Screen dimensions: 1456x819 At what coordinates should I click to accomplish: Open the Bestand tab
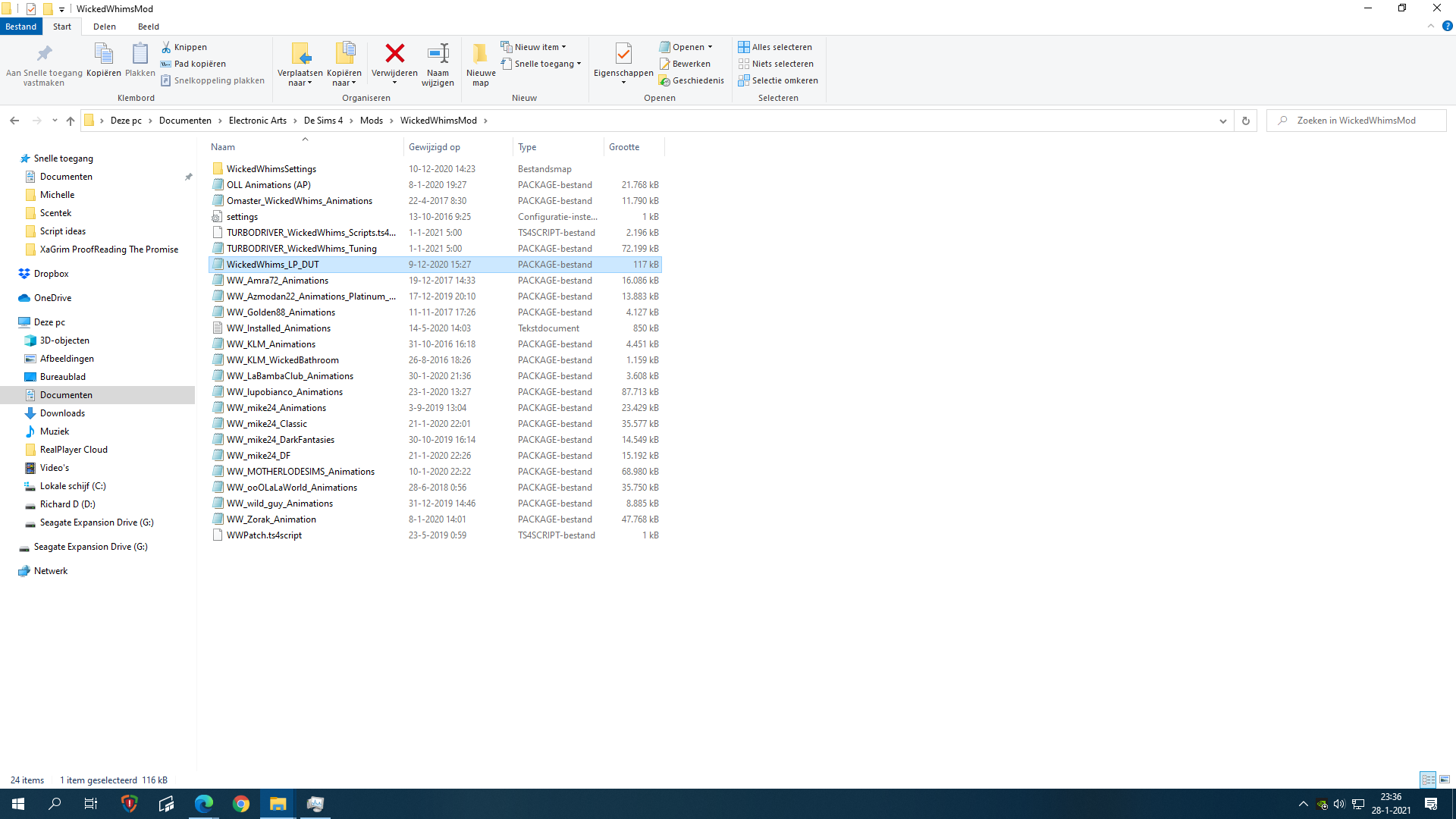pos(21,27)
